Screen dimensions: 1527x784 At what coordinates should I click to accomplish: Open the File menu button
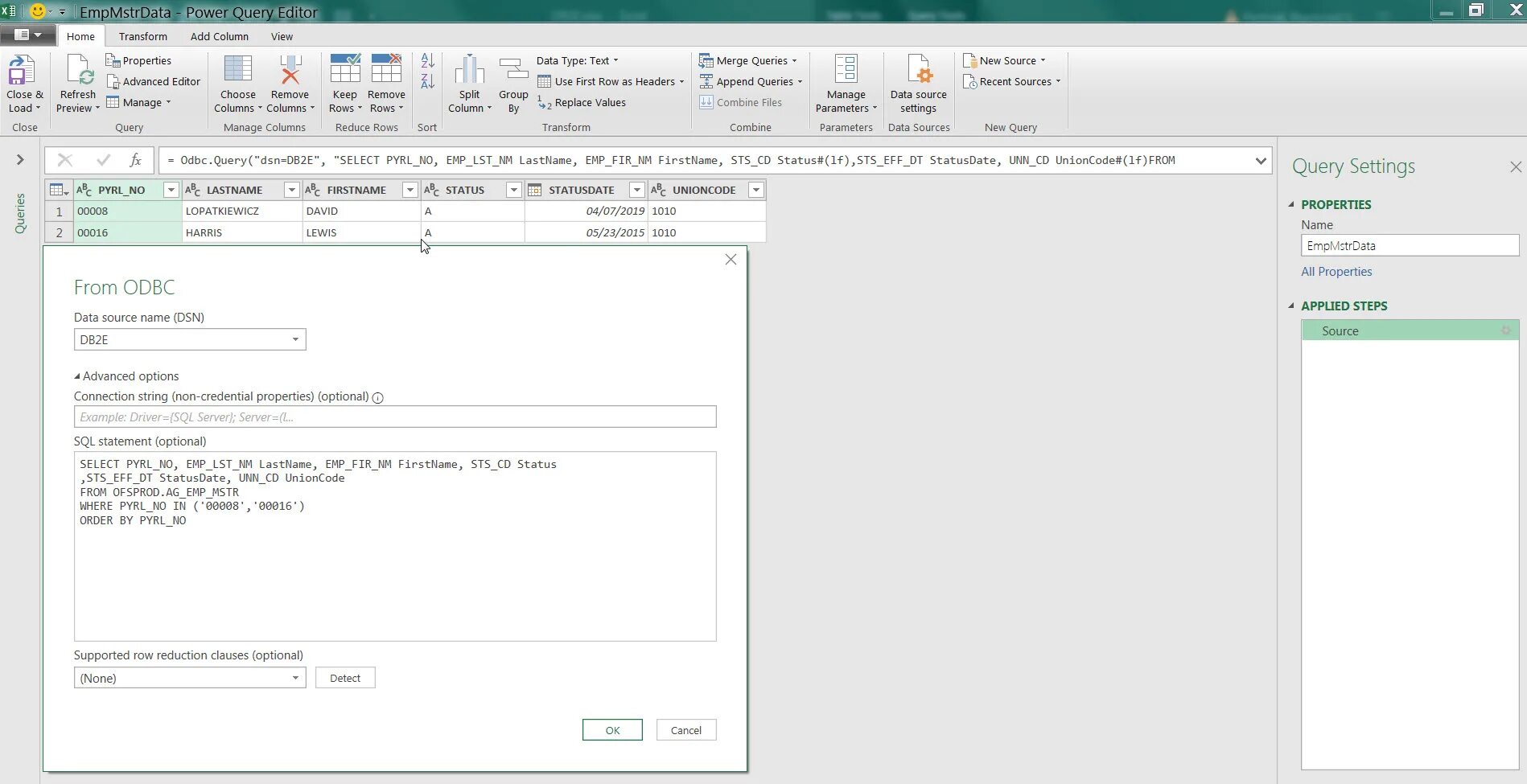pyautogui.click(x=28, y=35)
